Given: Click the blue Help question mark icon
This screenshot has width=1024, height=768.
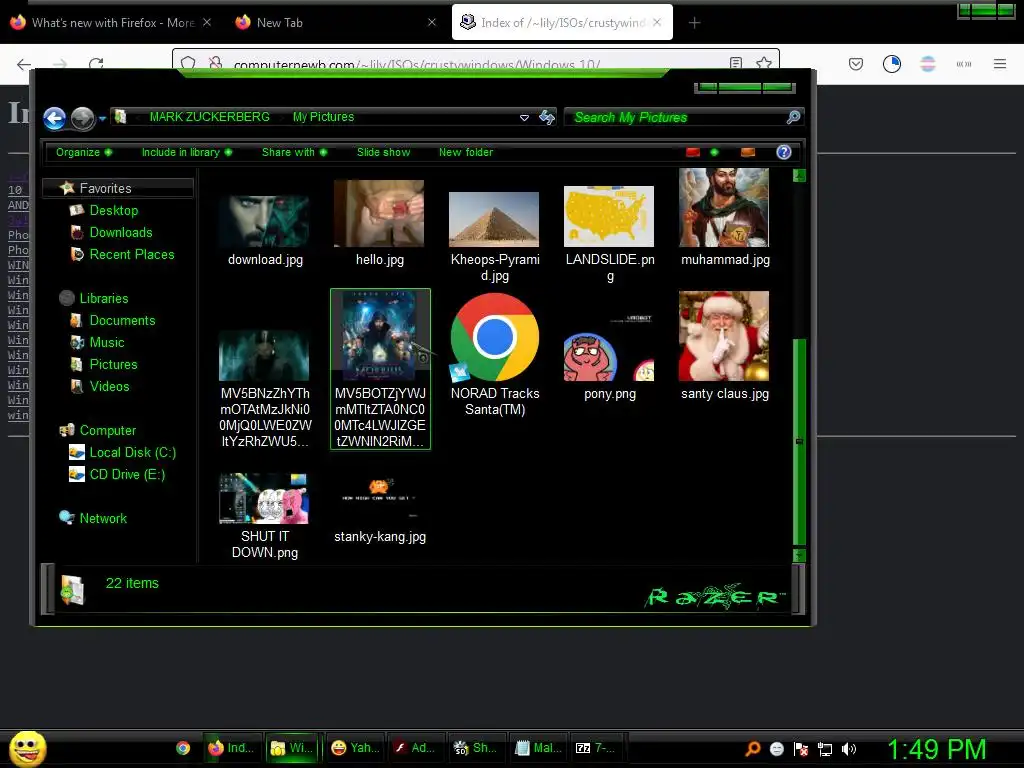Looking at the screenshot, I should click(784, 152).
